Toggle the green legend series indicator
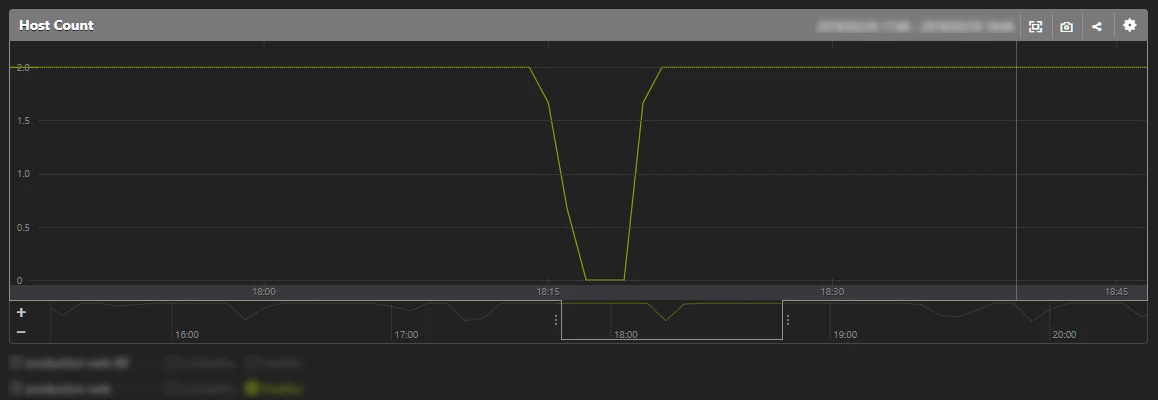Screen dimensions: 1158x400 click(252, 386)
